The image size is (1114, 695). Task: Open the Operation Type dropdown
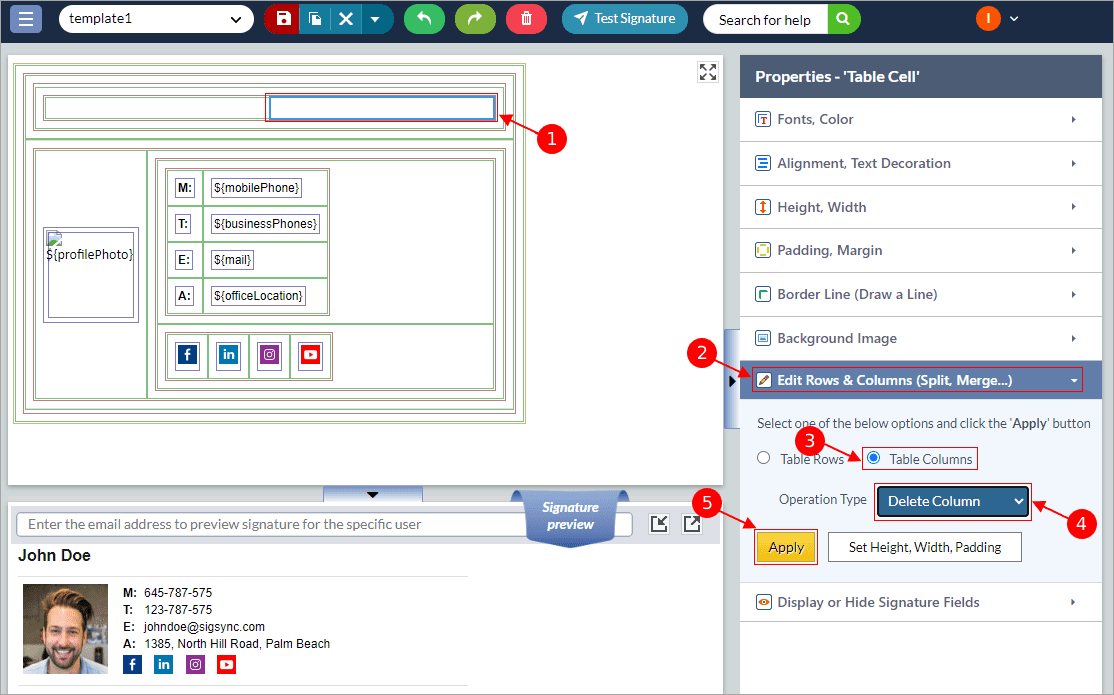click(952, 501)
